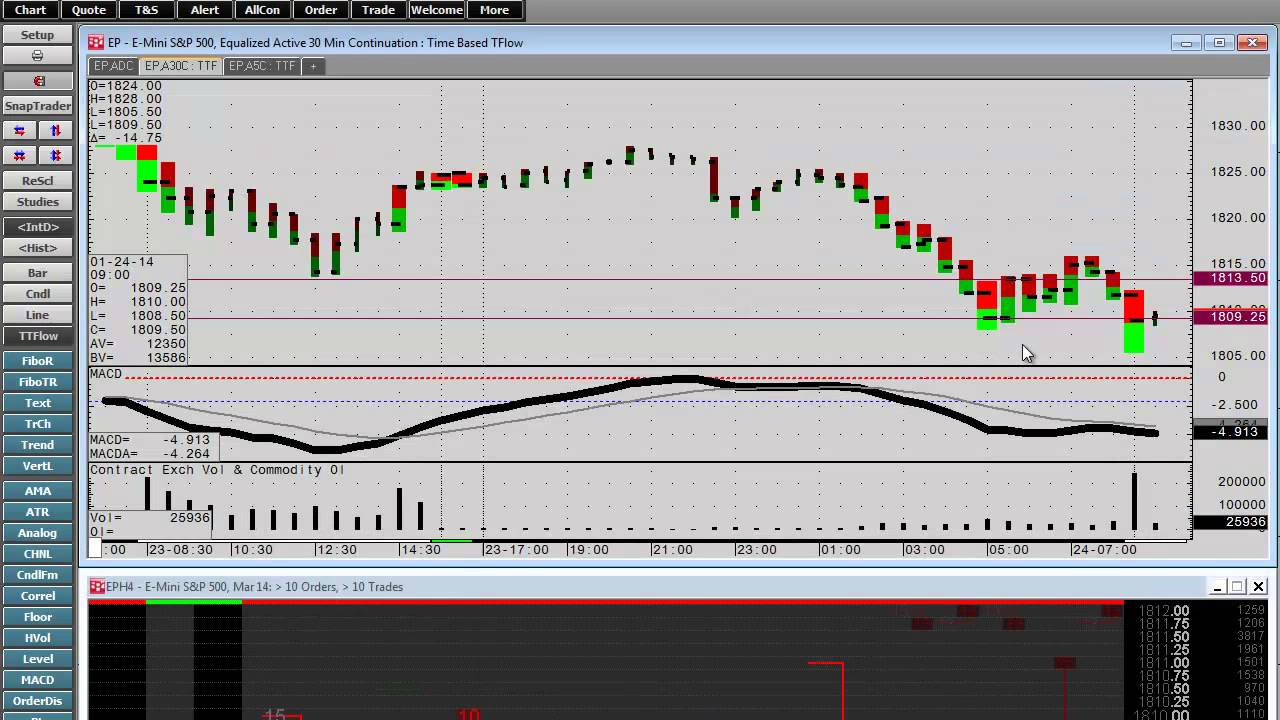
Task: Add the Correl study
Action: (38, 596)
